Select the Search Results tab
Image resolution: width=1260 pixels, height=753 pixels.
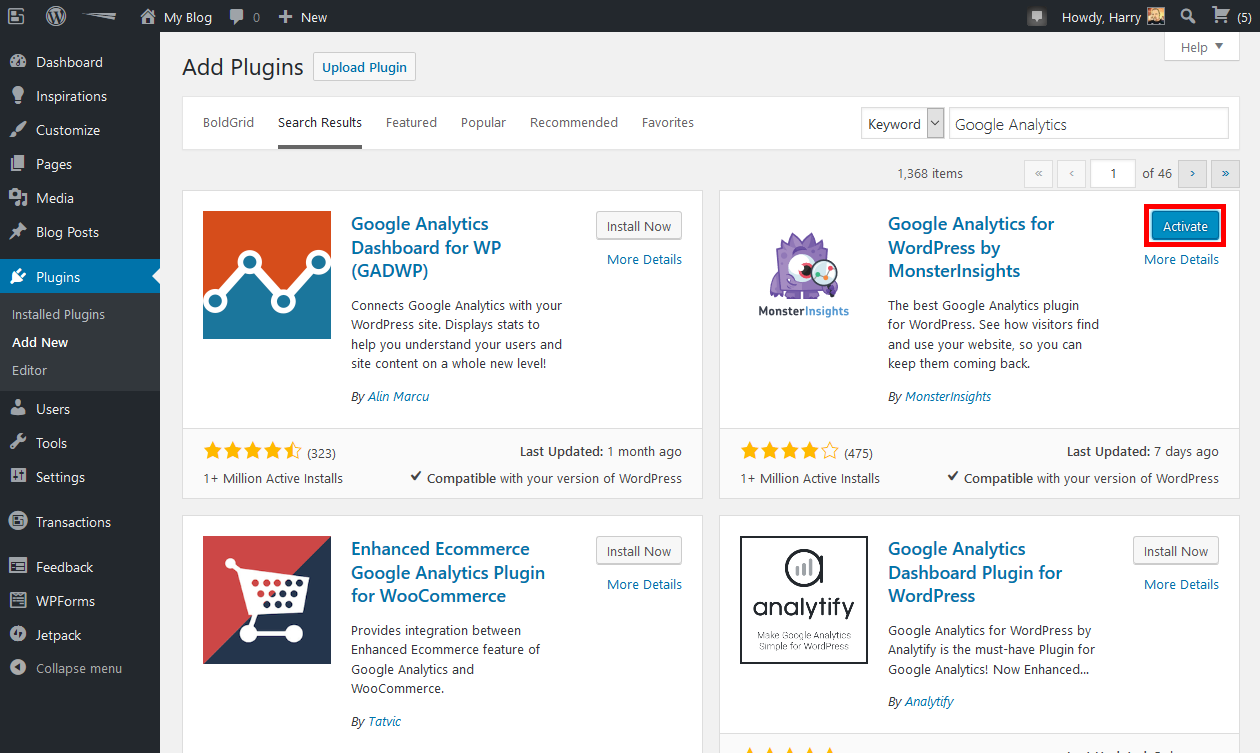[x=320, y=122]
